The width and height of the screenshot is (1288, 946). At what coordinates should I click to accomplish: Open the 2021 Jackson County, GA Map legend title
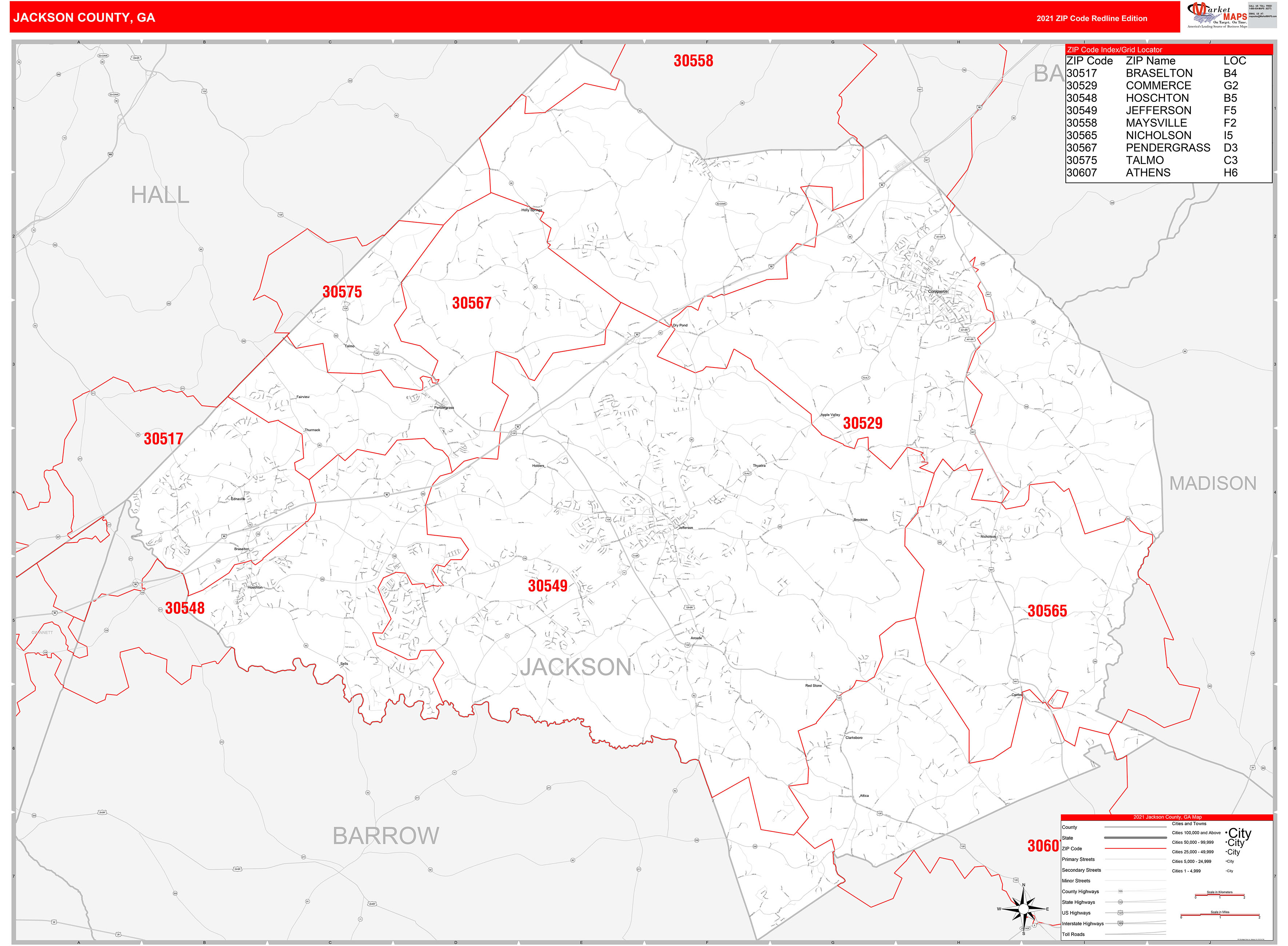click(1167, 817)
